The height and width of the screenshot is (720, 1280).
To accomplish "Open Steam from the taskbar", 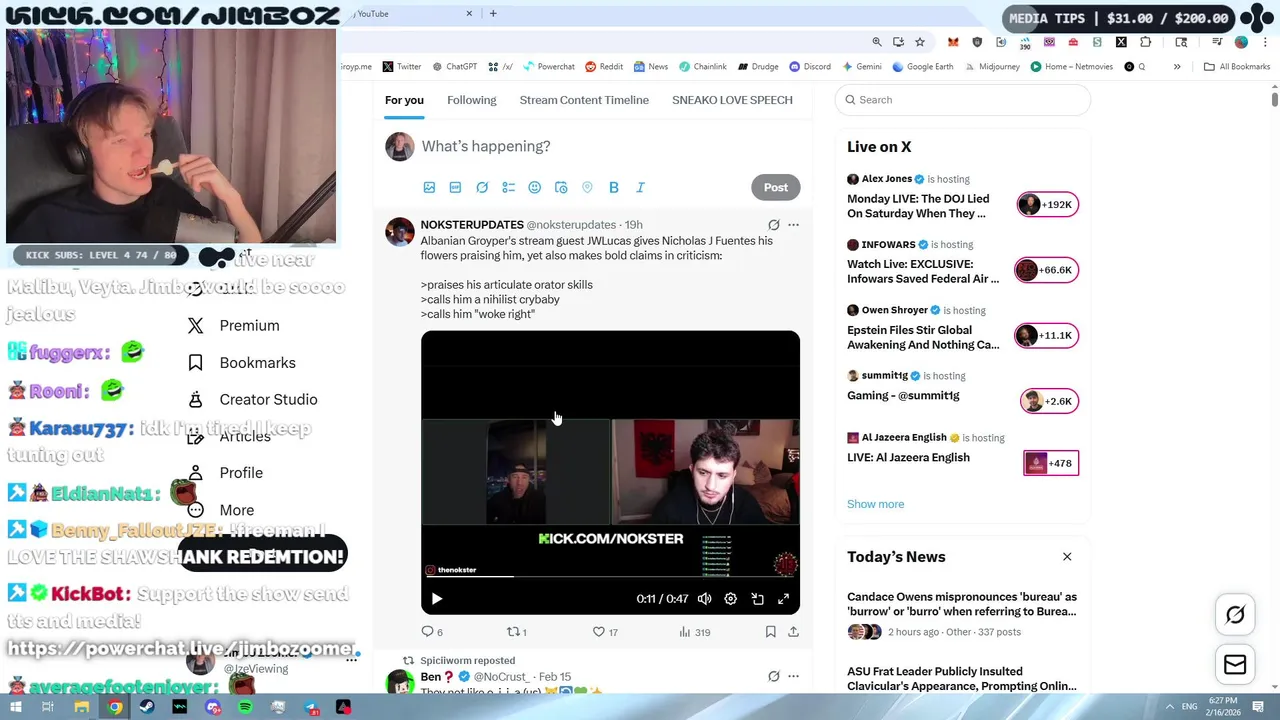I will pyautogui.click(x=147, y=707).
